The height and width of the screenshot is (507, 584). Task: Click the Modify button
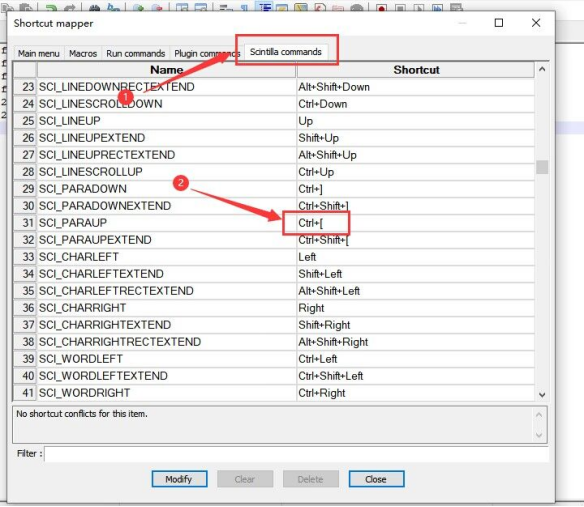[179, 479]
